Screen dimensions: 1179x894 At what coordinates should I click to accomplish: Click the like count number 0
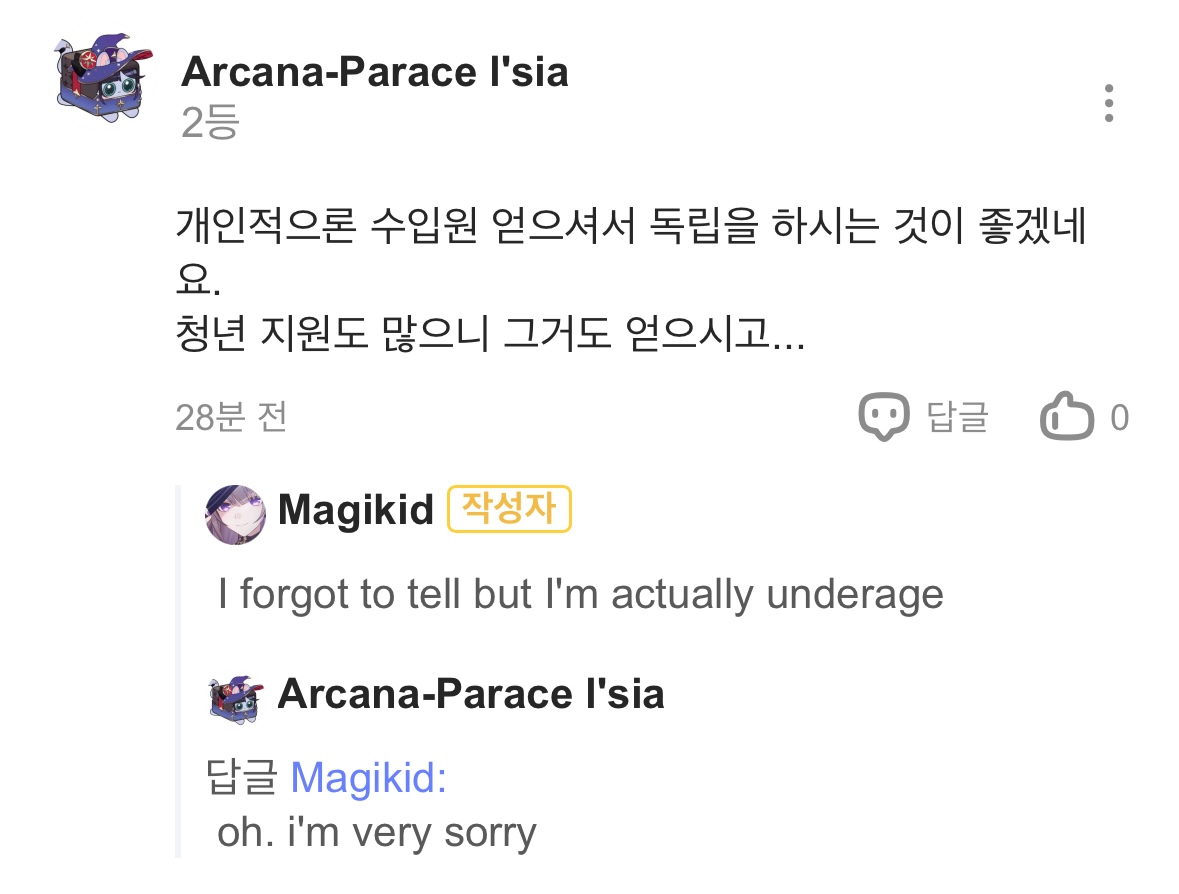coord(1120,418)
